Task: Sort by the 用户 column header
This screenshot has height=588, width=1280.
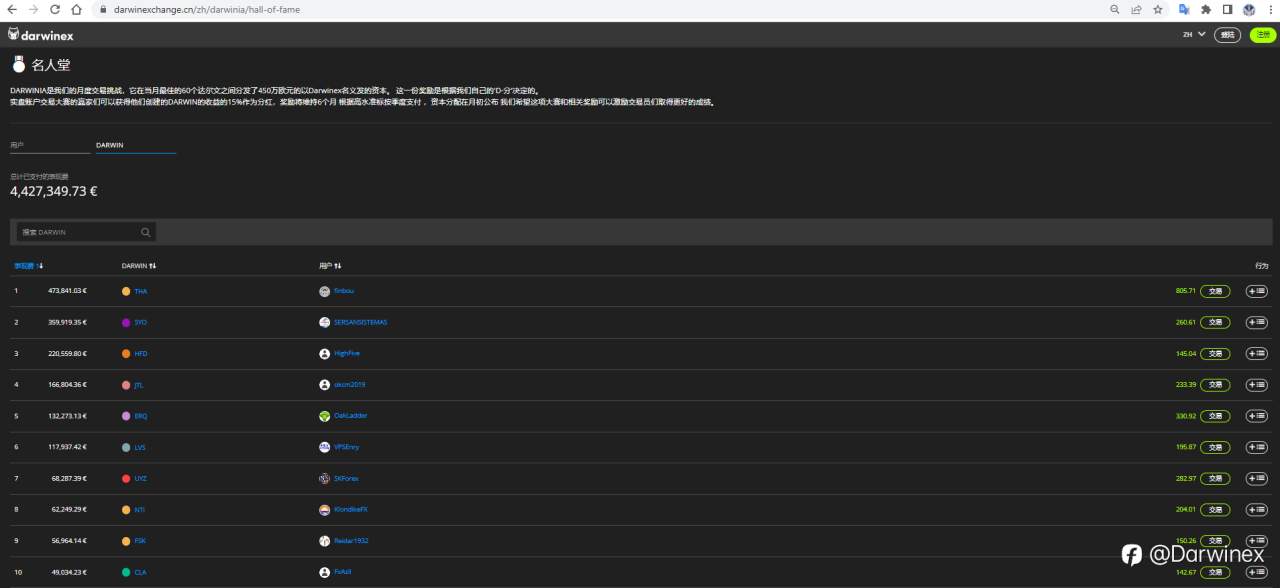Action: click(x=330, y=266)
